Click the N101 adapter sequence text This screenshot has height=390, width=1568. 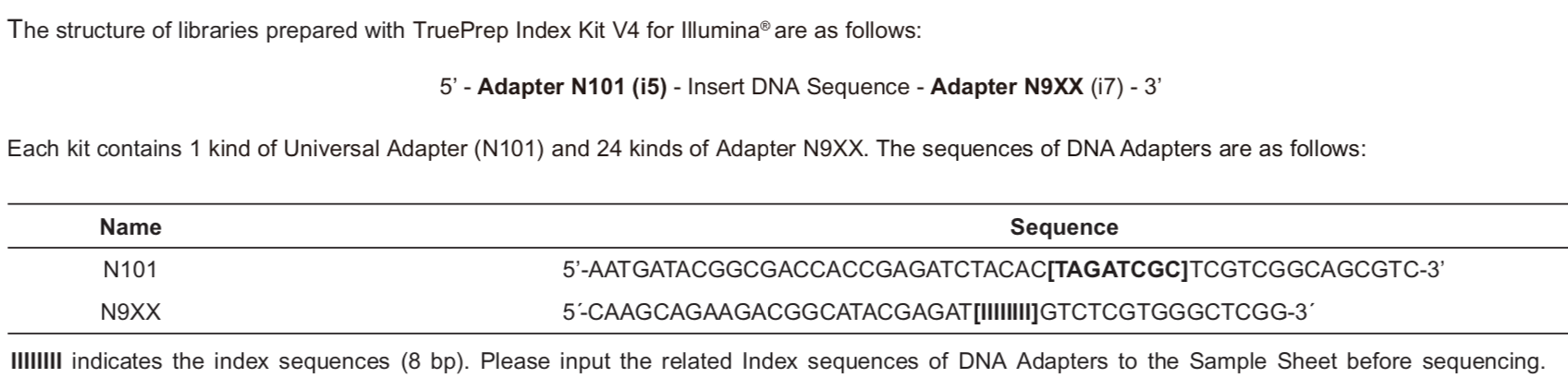(1003, 270)
